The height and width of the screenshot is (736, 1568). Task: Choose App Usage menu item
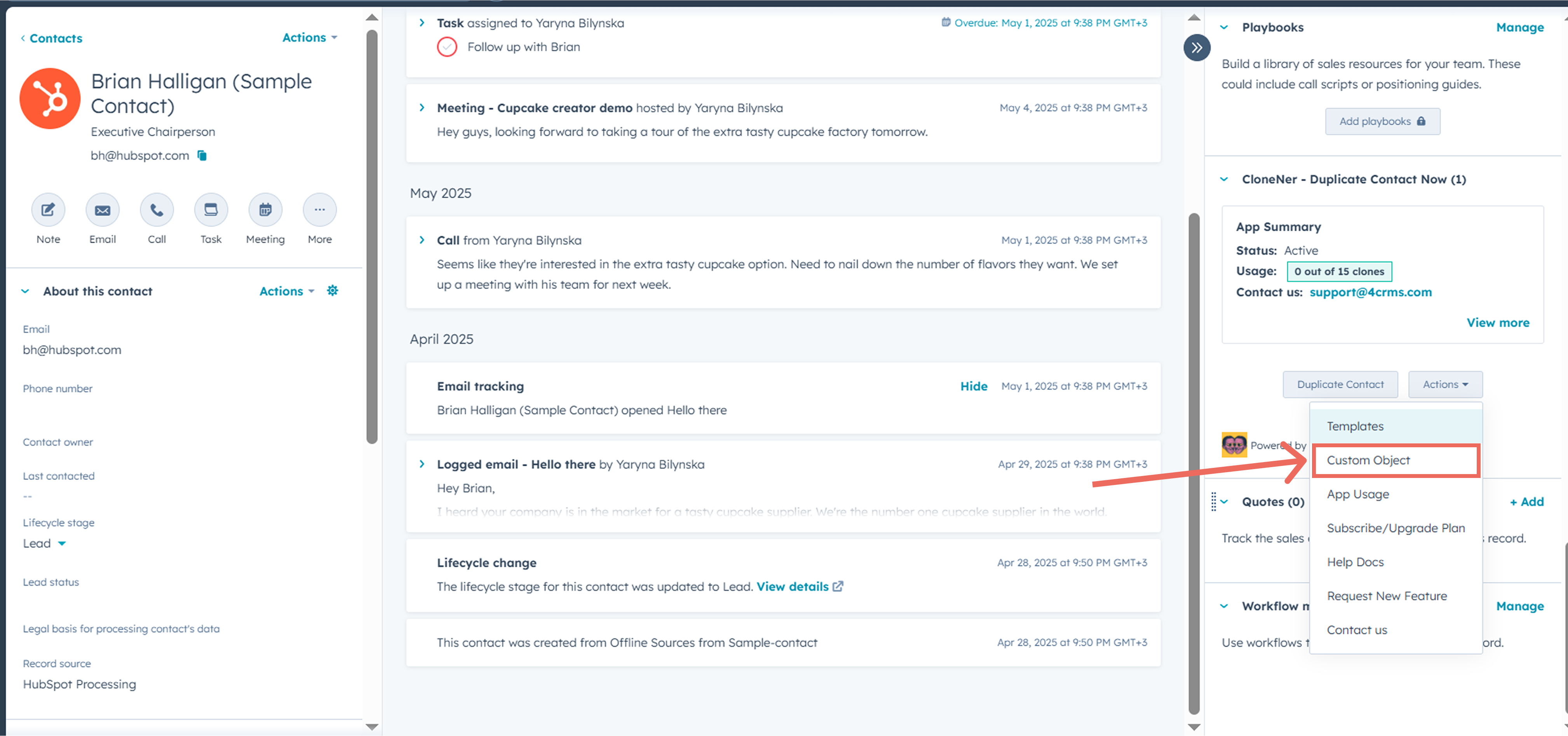click(1396, 494)
